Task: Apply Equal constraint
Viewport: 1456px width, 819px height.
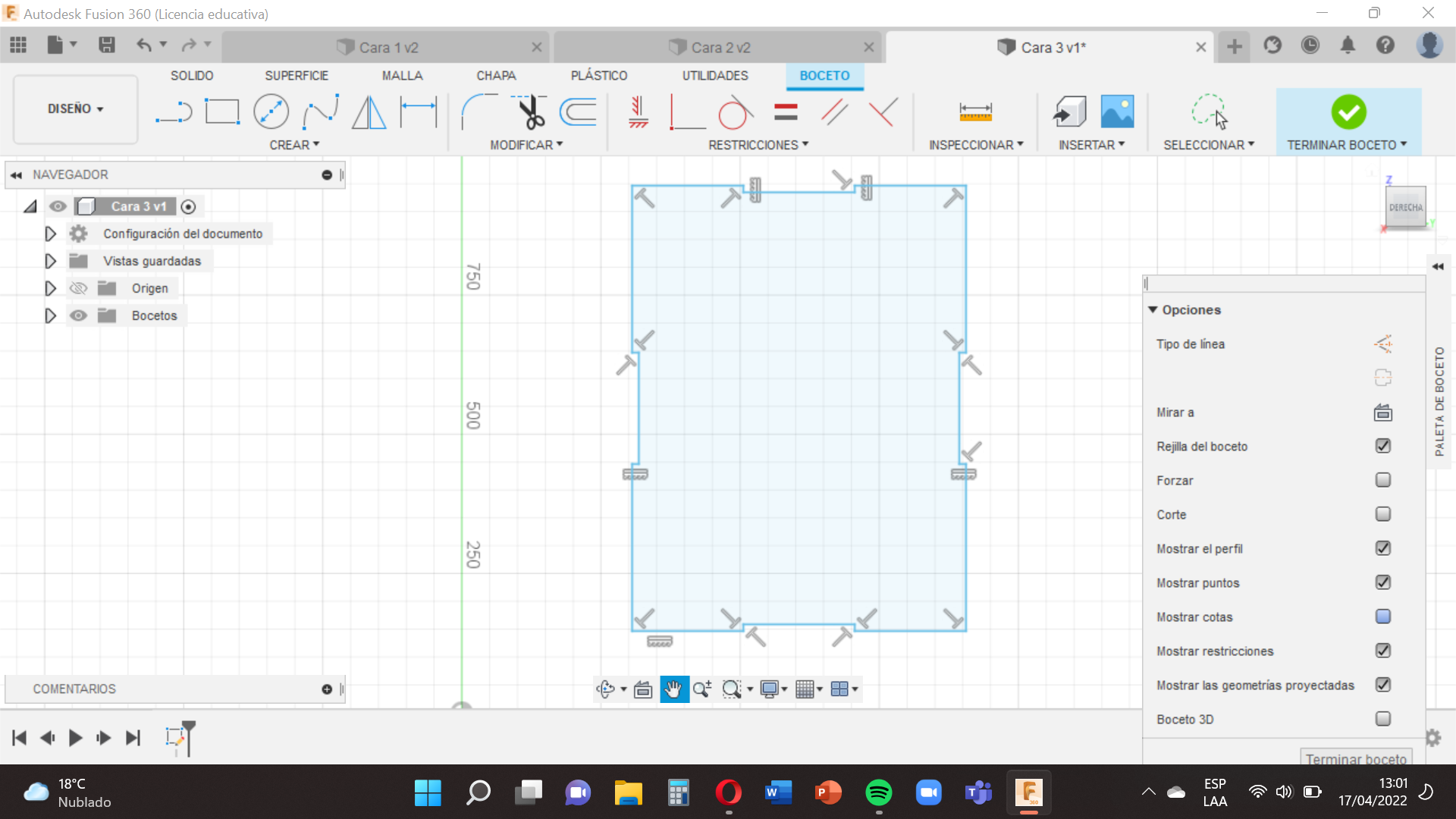Action: [x=786, y=112]
